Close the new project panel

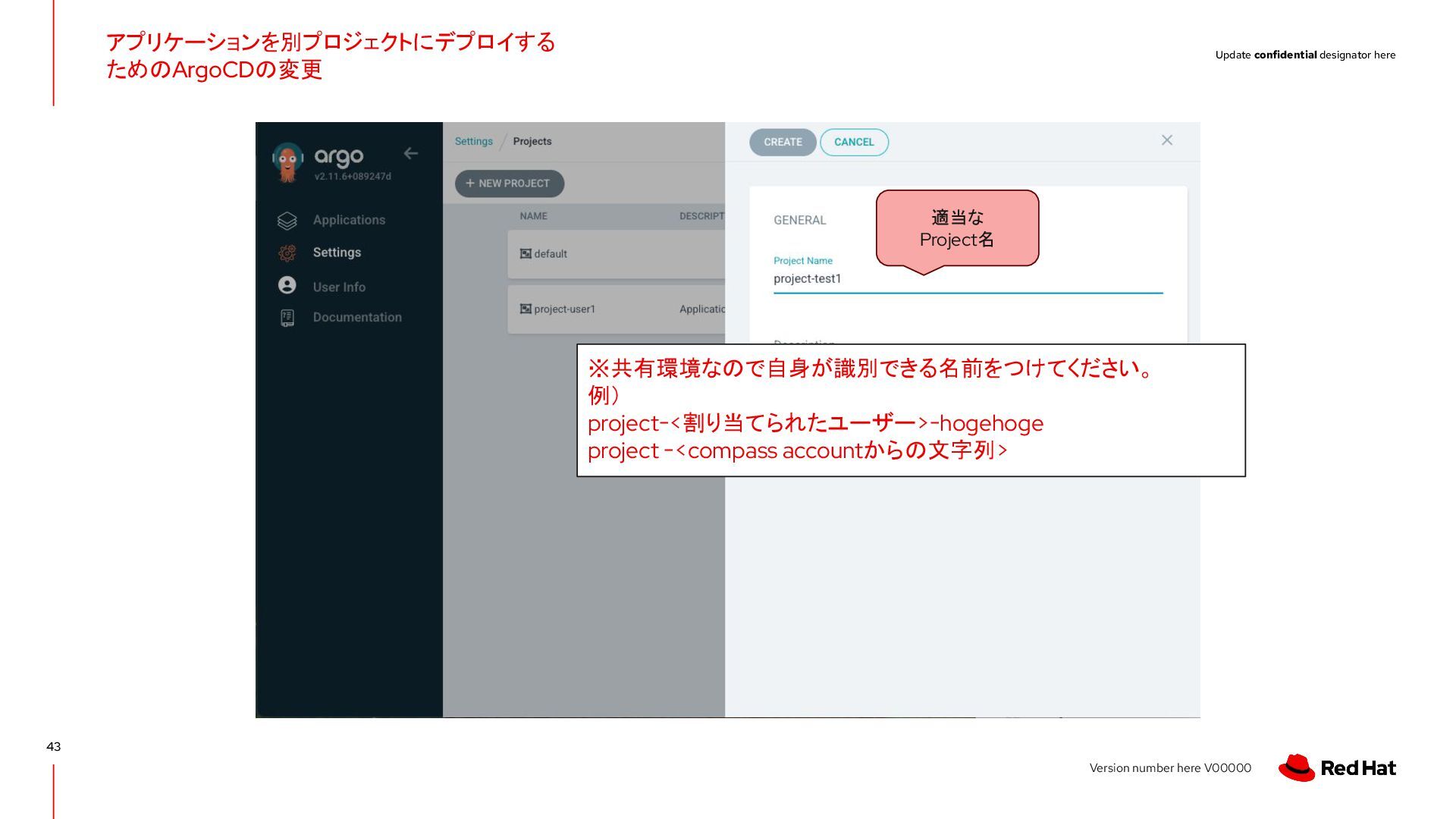(1167, 140)
